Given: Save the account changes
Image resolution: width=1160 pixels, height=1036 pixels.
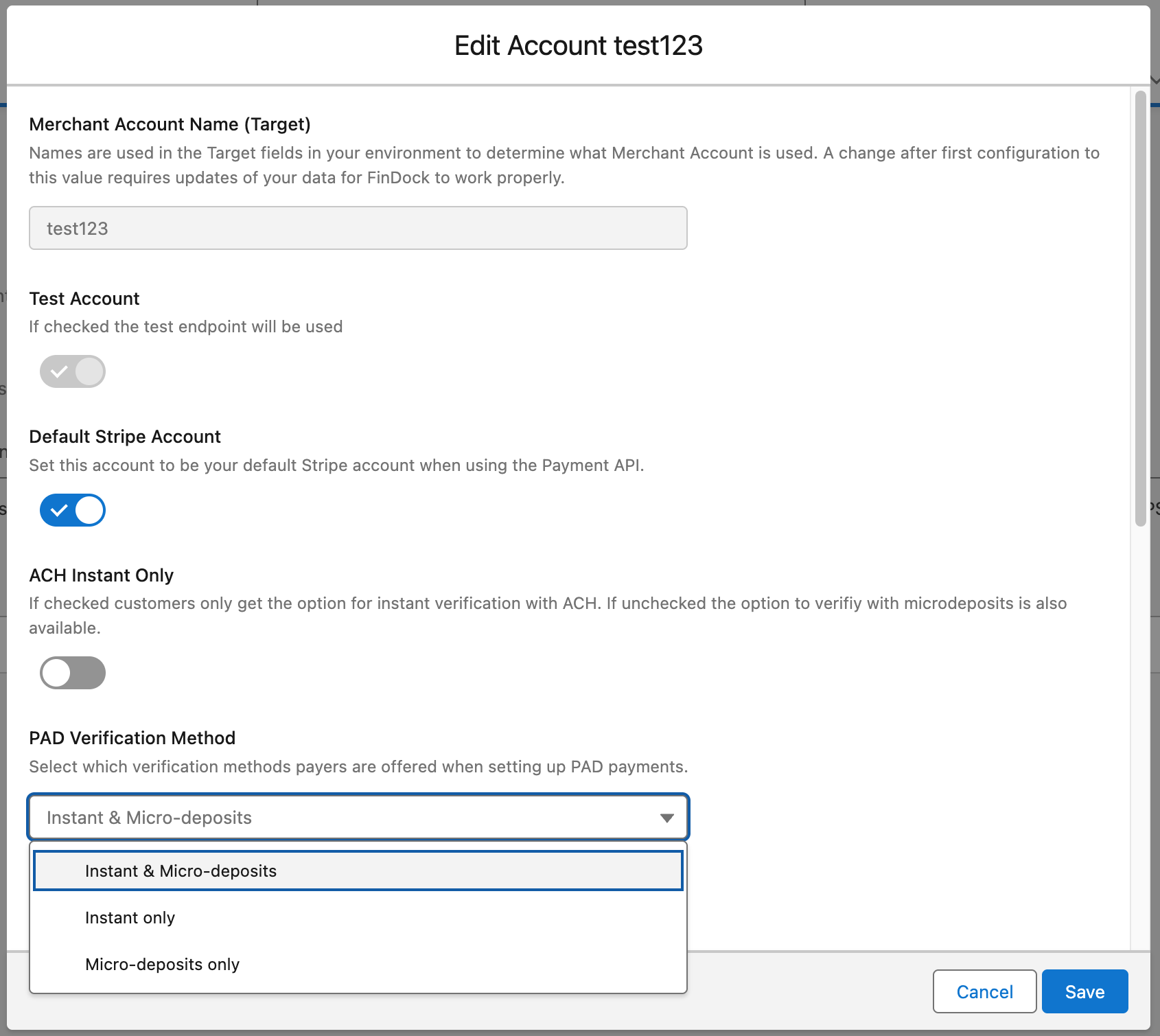Looking at the screenshot, I should (x=1084, y=991).
